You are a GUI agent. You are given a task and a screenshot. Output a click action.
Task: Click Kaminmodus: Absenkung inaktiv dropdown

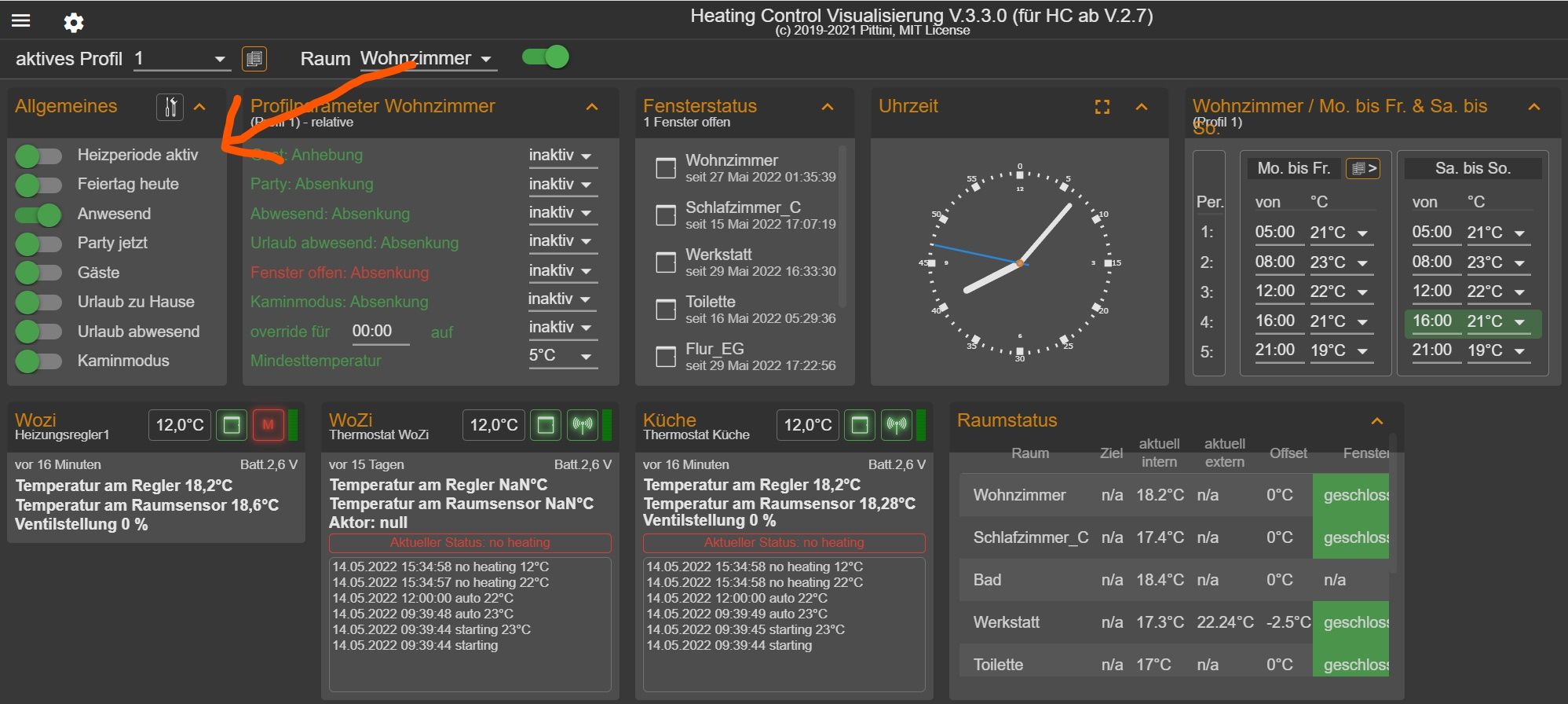click(x=563, y=299)
